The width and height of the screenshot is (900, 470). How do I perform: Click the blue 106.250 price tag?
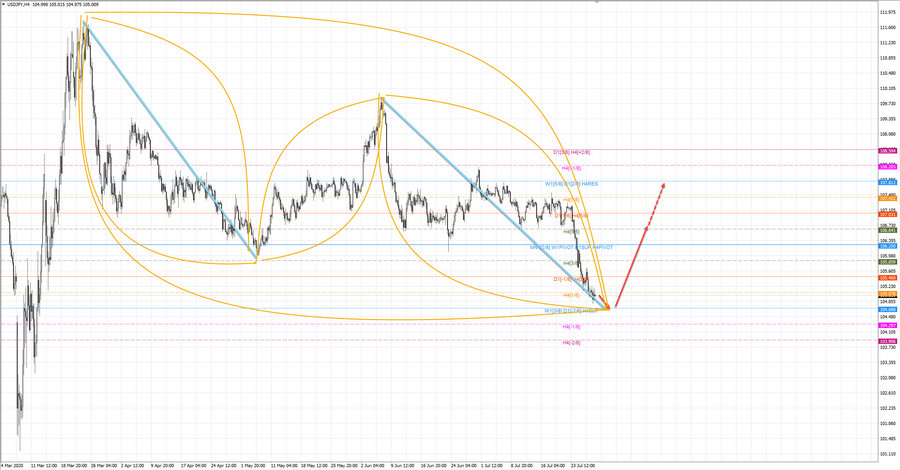887,246
